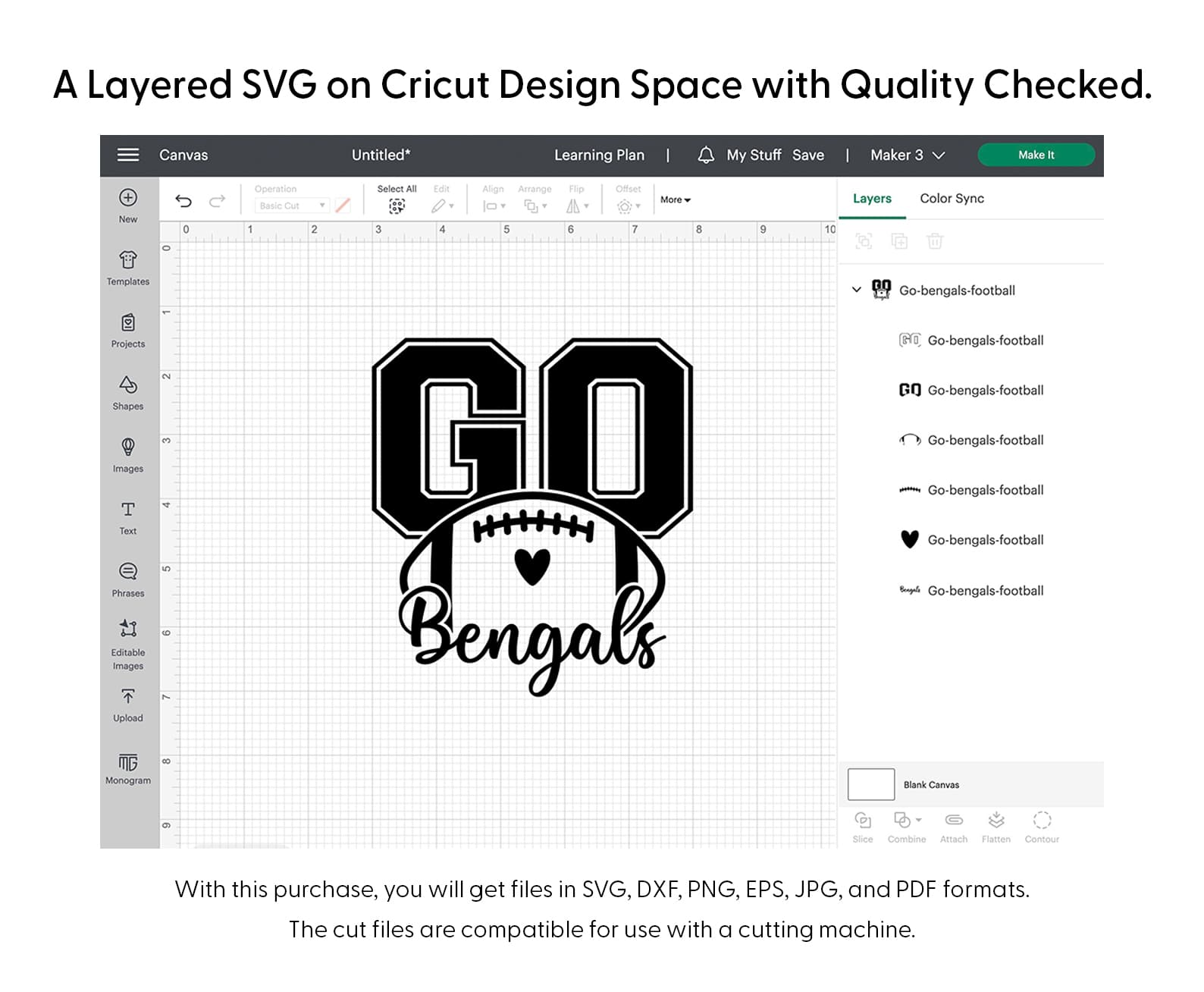Screen dimensions: 1204x992
Task: Select the heart layer in Layers panel
Action: (985, 540)
